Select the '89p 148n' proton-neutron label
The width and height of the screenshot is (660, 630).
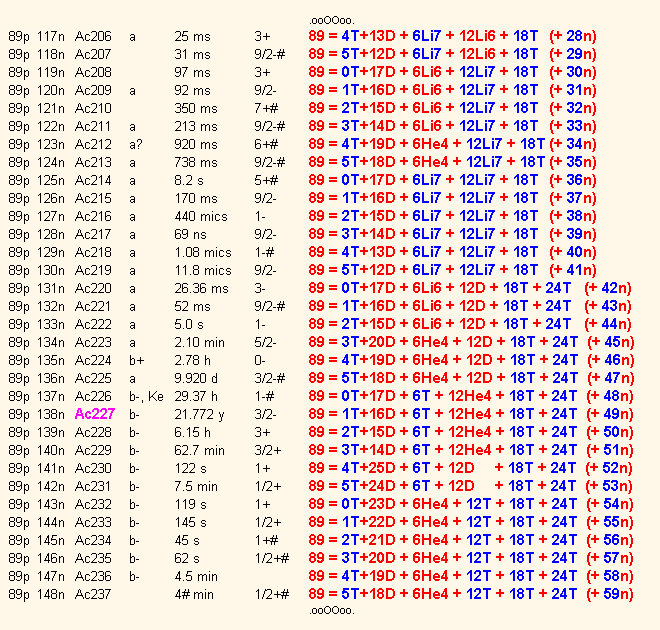pyautogui.click(x=37, y=594)
